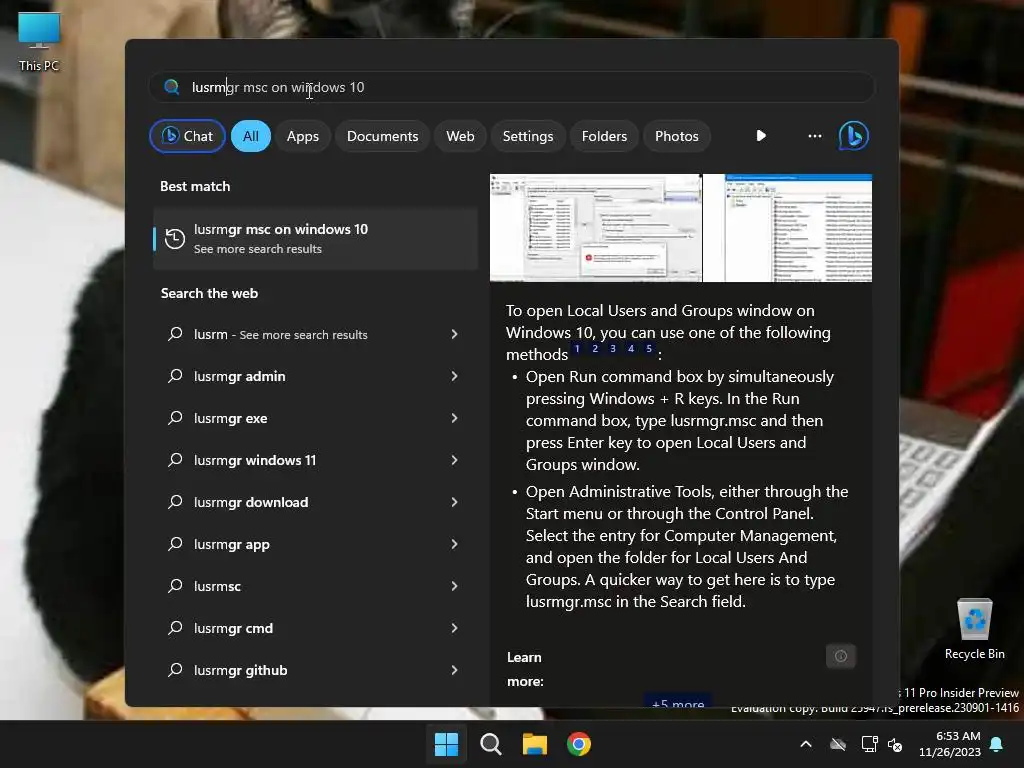Image resolution: width=1024 pixels, height=768 pixels.
Task: Switch to the Settings filter
Action: (x=528, y=136)
